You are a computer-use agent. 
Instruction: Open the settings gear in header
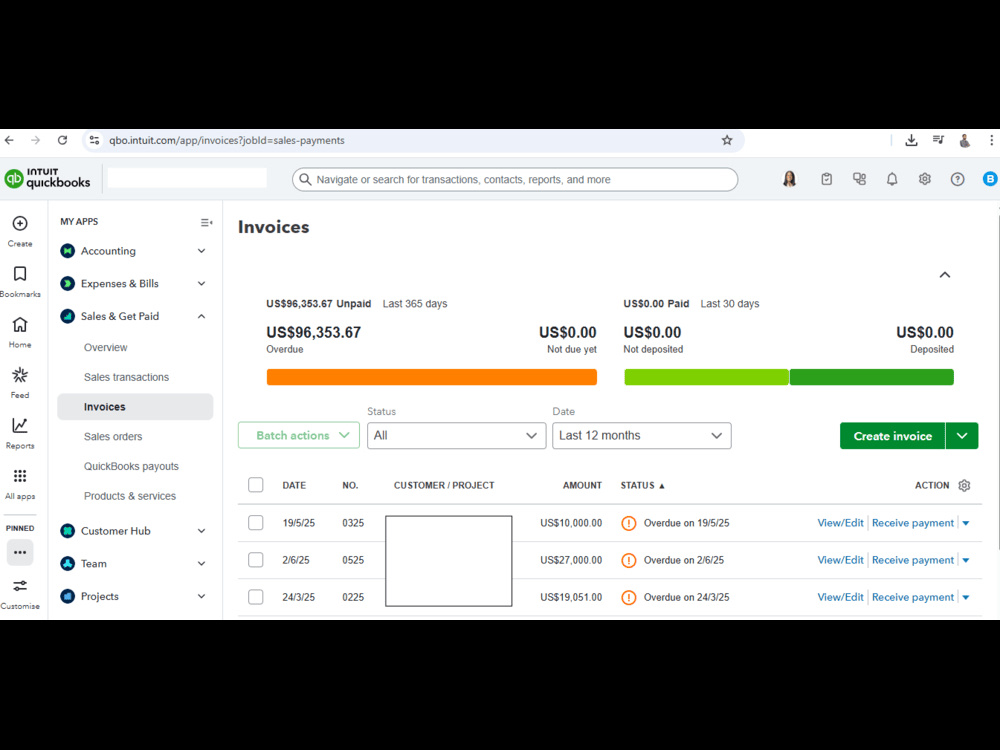tap(925, 179)
